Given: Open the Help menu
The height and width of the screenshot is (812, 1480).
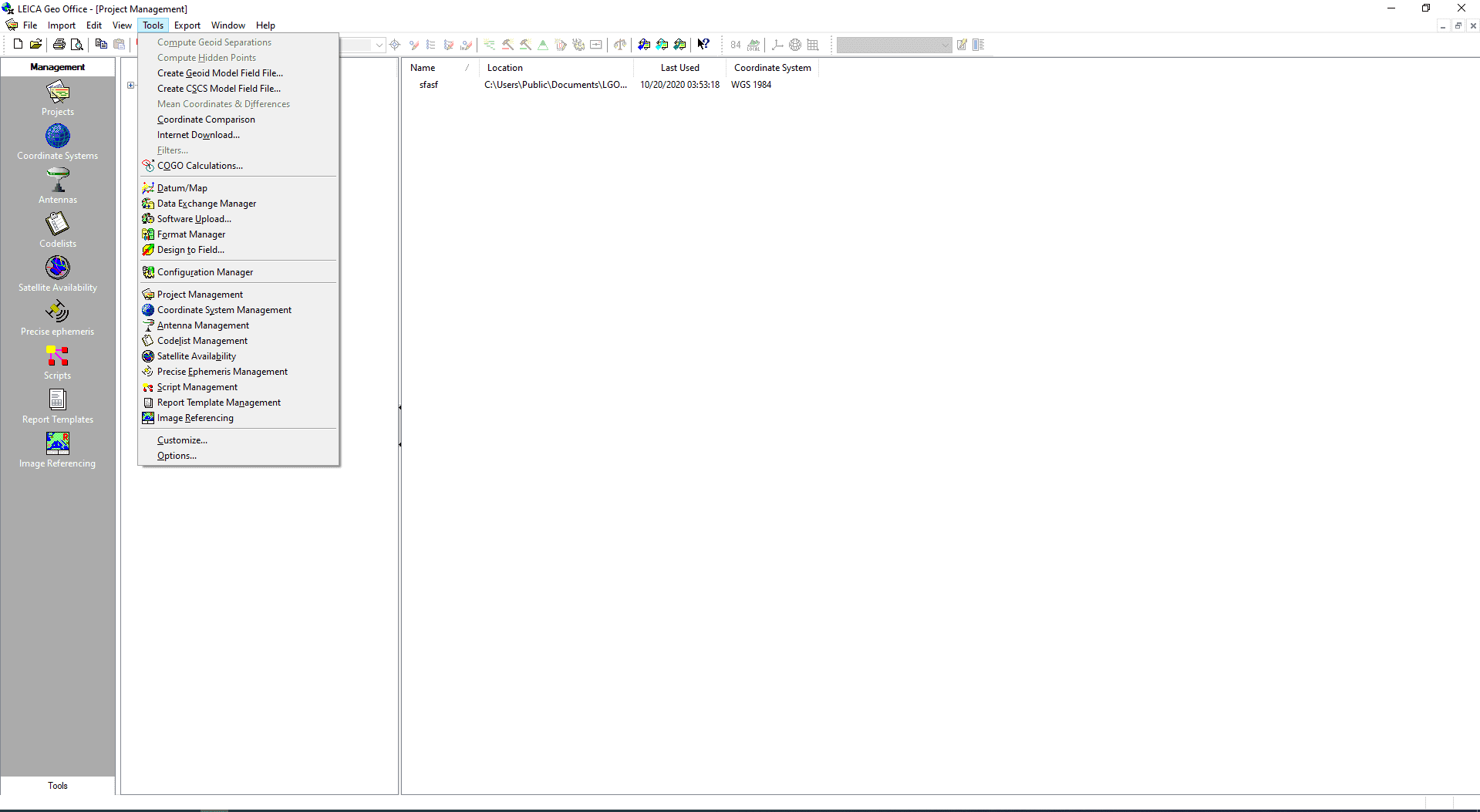Looking at the screenshot, I should coord(265,25).
